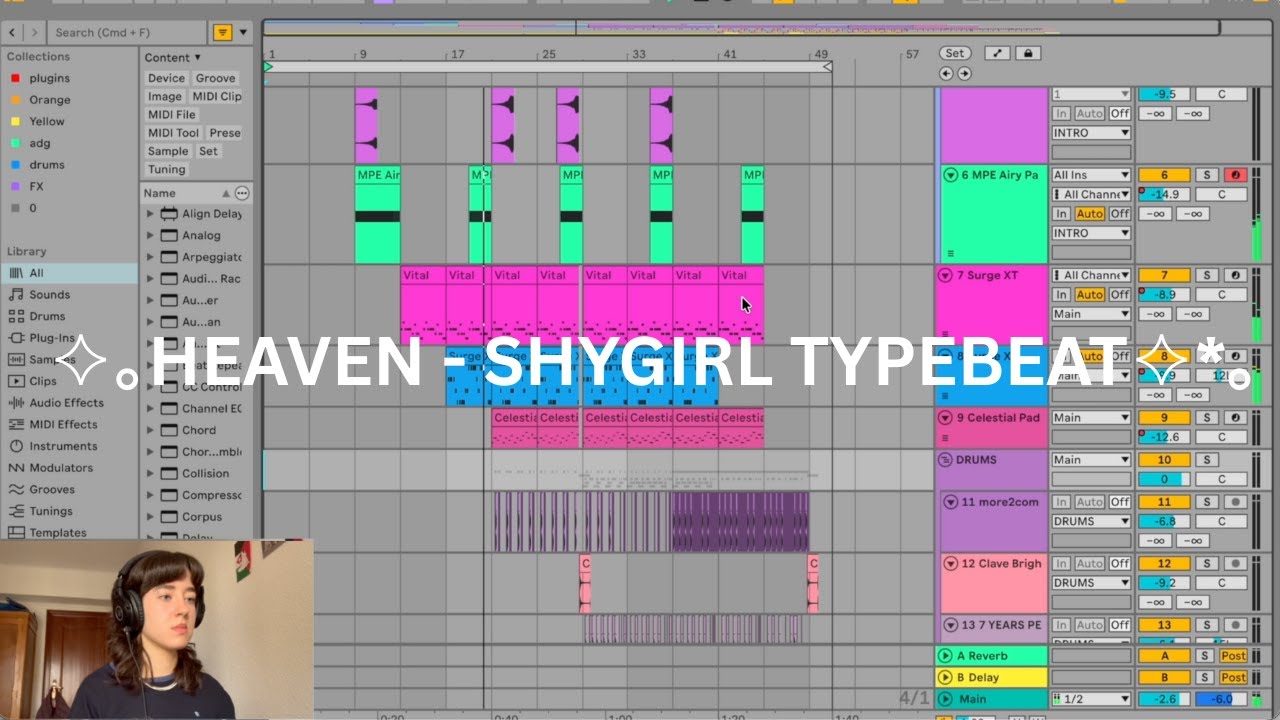Open track 6 All Ins input dropdown
1280x720 pixels.
1091,175
